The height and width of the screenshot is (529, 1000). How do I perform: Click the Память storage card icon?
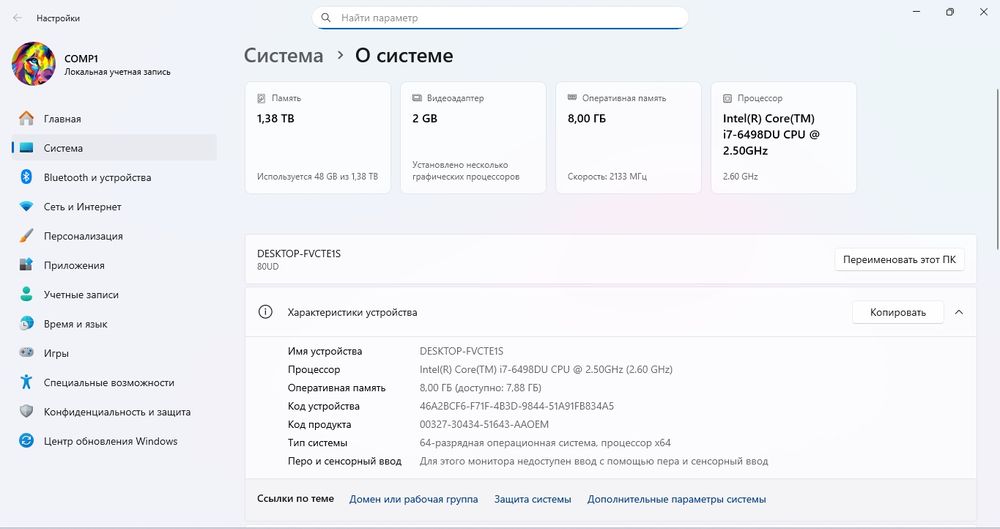(x=261, y=98)
